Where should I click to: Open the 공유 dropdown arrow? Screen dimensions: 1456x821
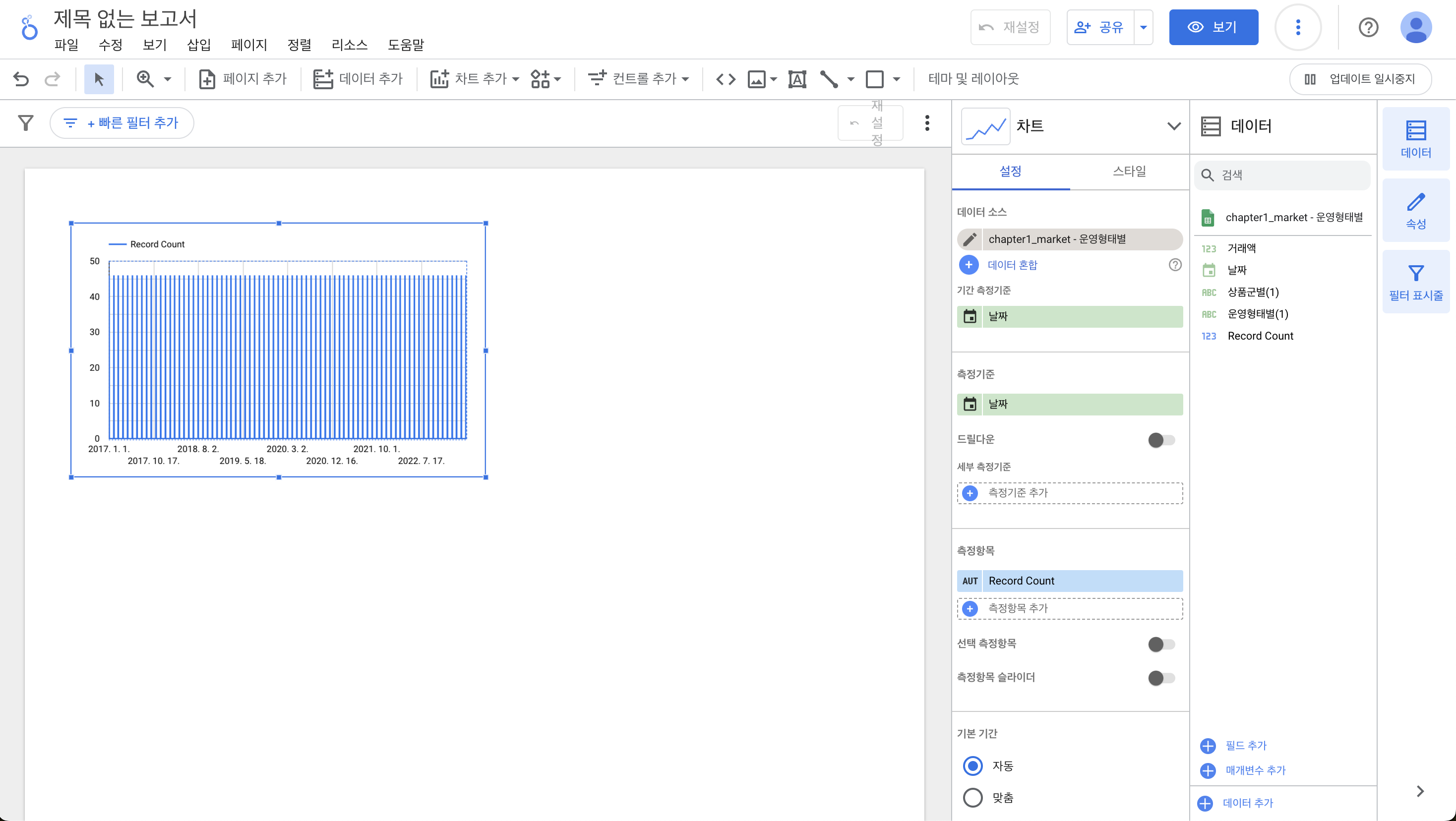click(x=1143, y=27)
